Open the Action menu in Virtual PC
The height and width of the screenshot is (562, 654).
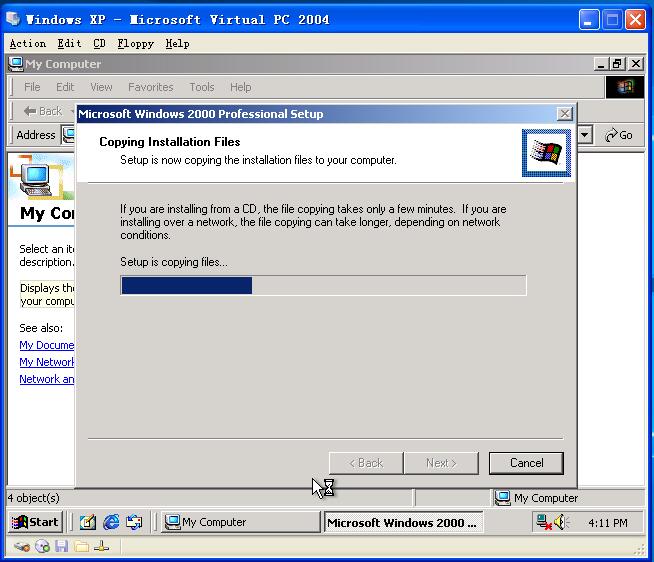coord(28,43)
